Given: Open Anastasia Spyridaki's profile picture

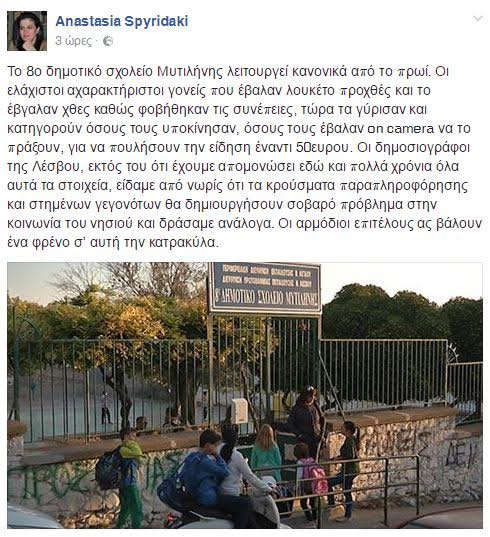Looking at the screenshot, I should pyautogui.click(x=27, y=31).
